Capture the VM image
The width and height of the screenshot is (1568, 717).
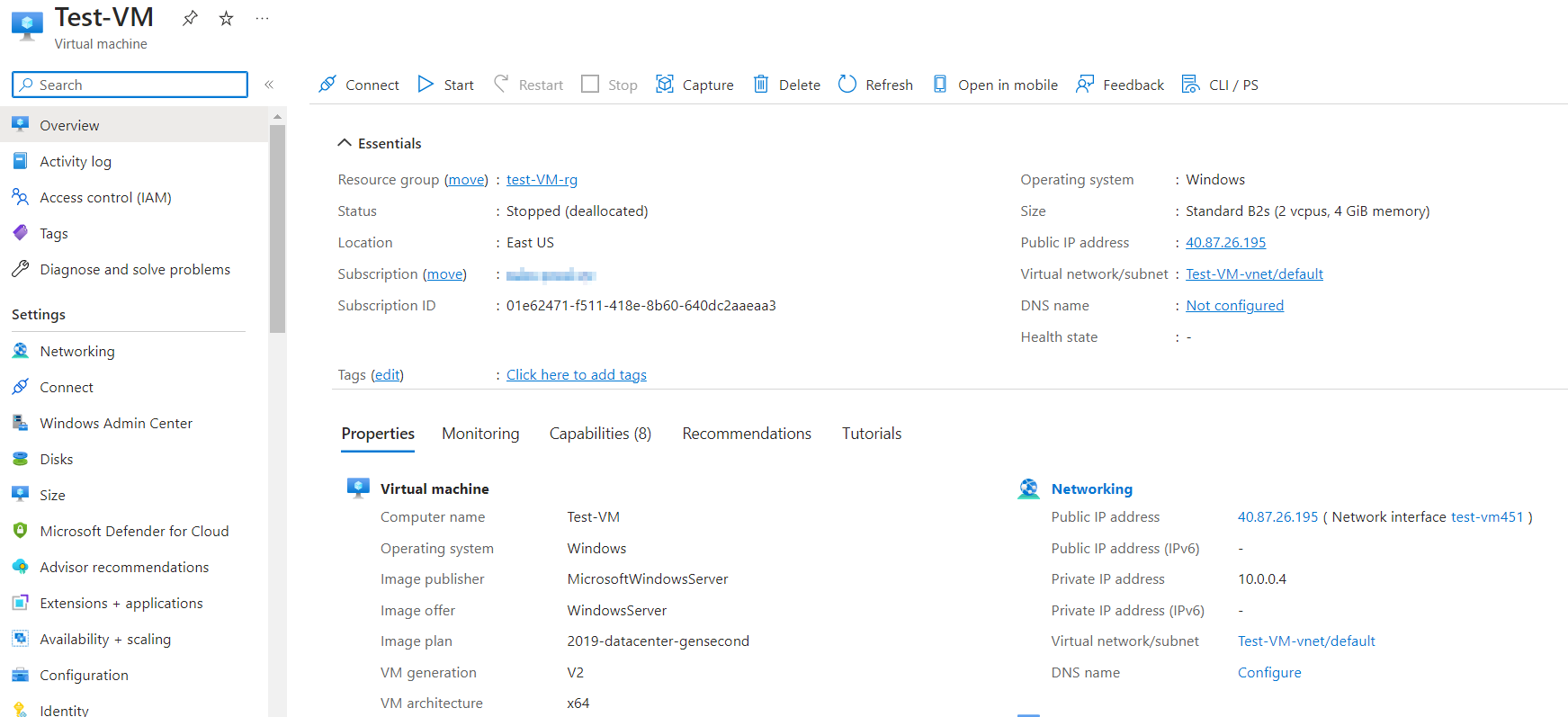click(694, 85)
